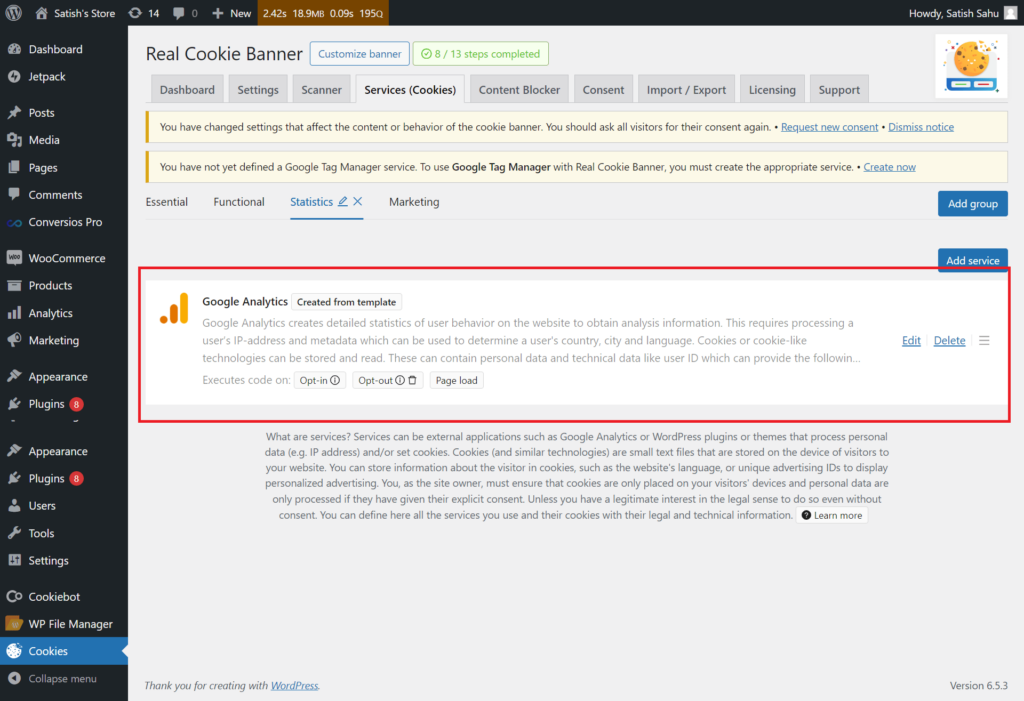Click the Collapse menu arrow icon
Viewport: 1024px width, 701px height.
pos(14,679)
